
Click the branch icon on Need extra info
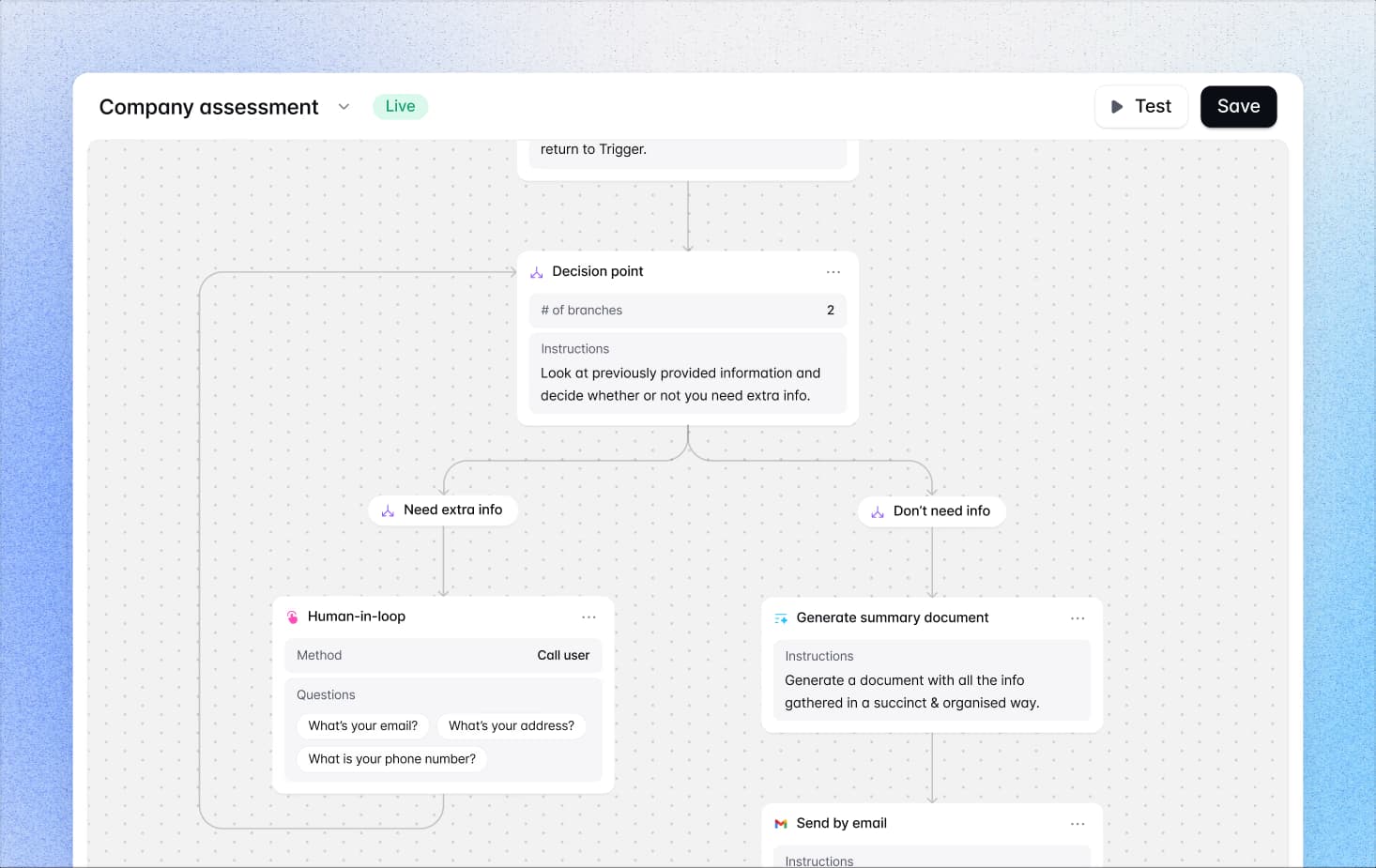[388, 510]
